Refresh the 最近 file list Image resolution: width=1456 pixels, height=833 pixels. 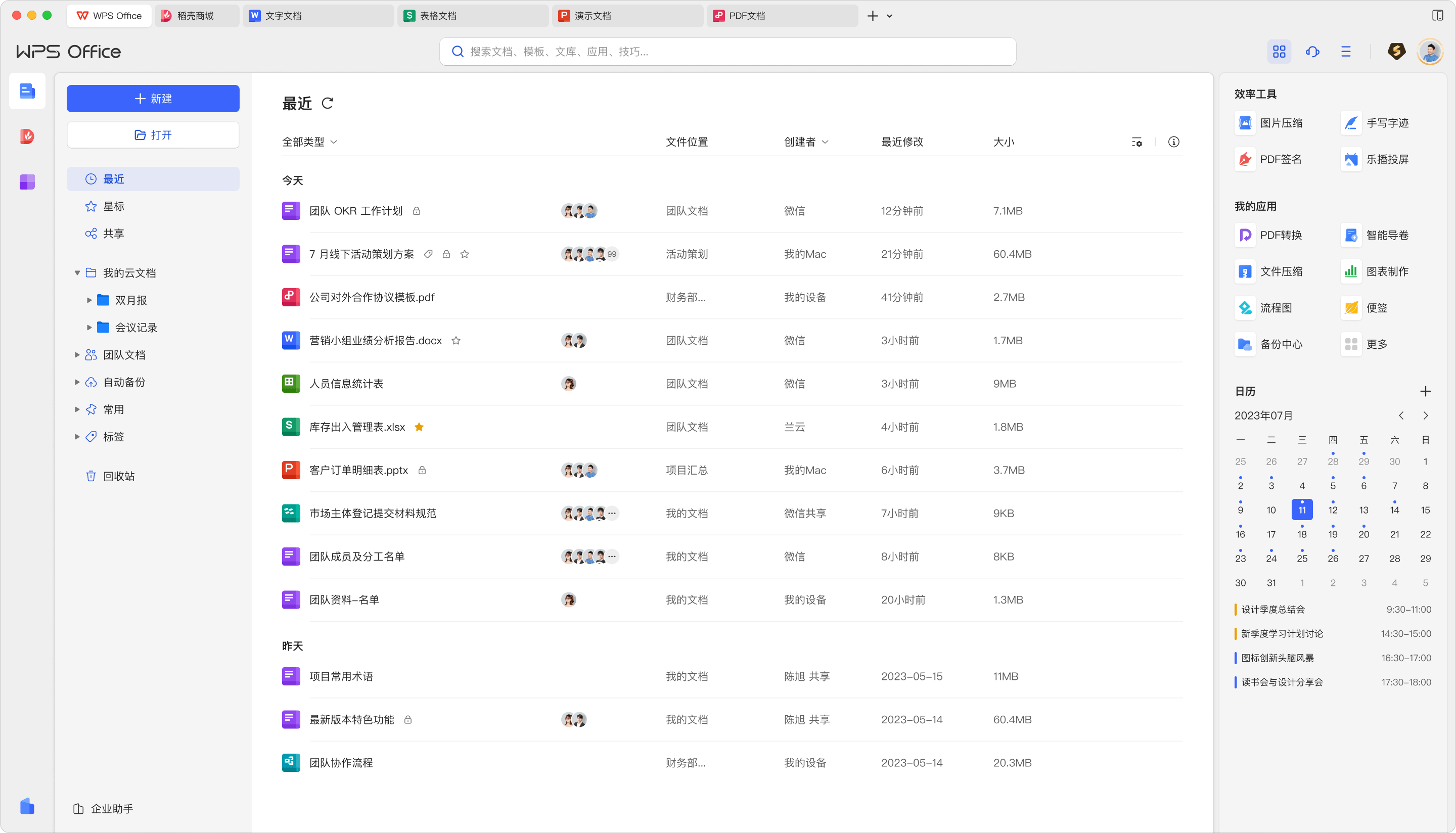pos(327,104)
